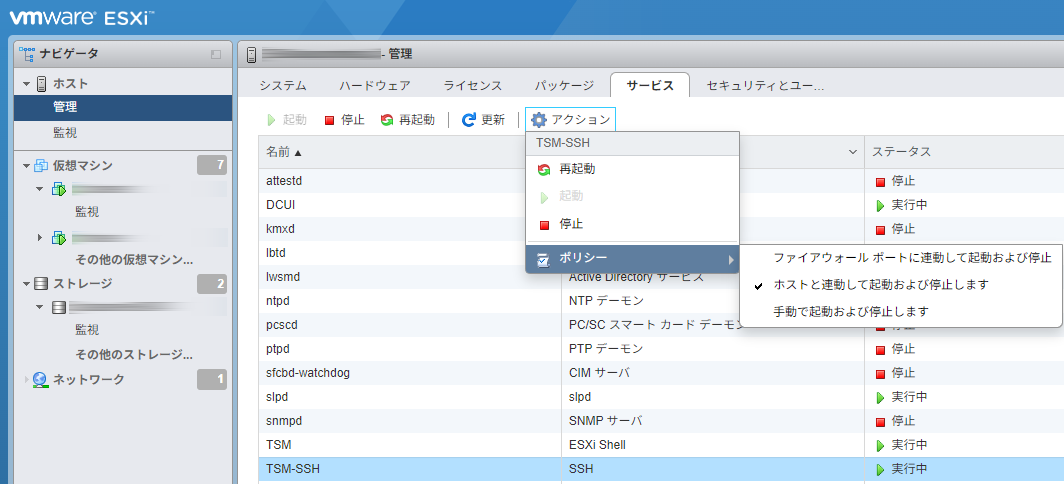Screen dimensions: 1064x484
Task: Click the SNMP サーバ description cell
Action: tap(605, 421)
